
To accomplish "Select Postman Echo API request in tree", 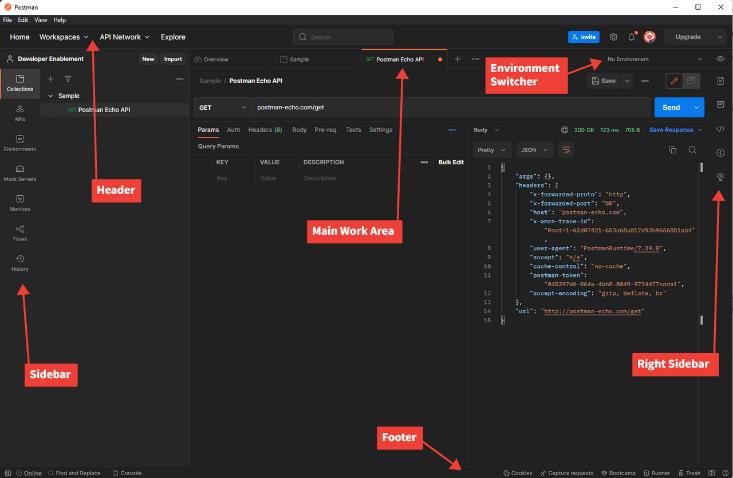I will [x=115, y=110].
